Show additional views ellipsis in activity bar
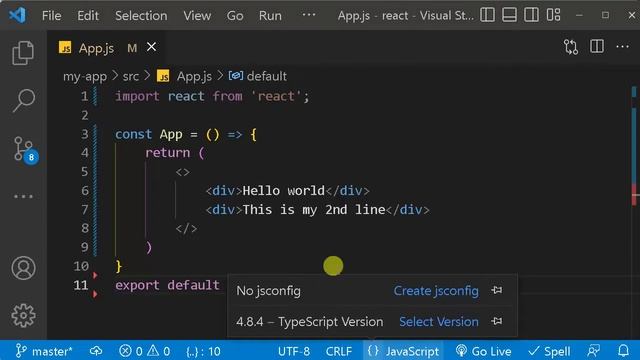640x360 pixels. pos(23,196)
